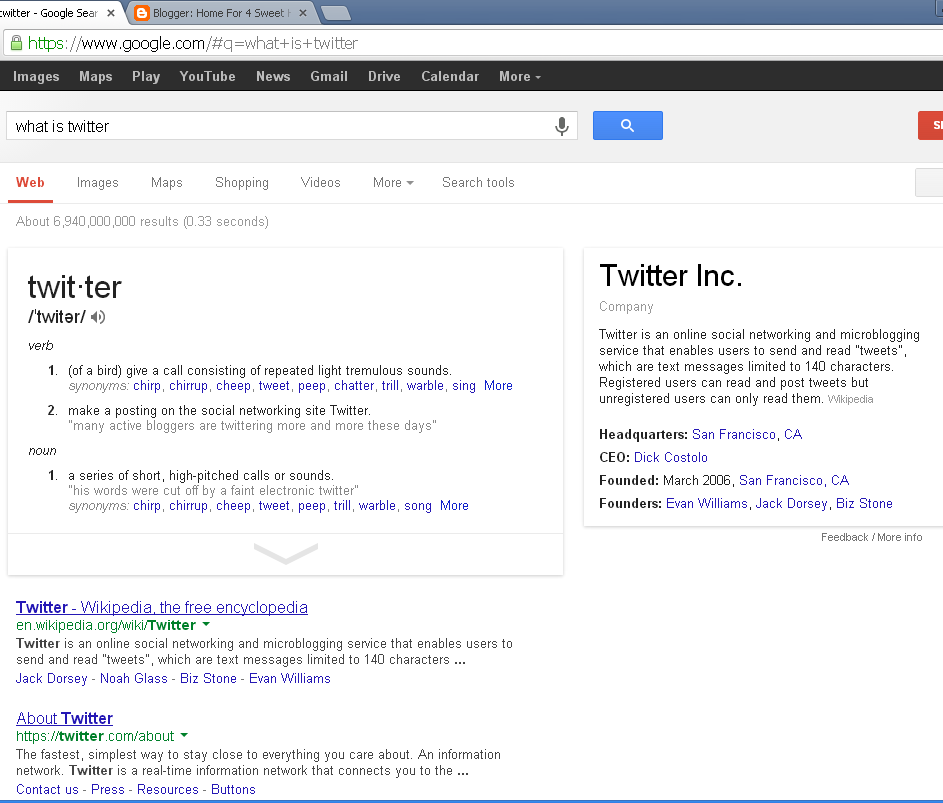Click the microphone voice search icon

point(562,126)
